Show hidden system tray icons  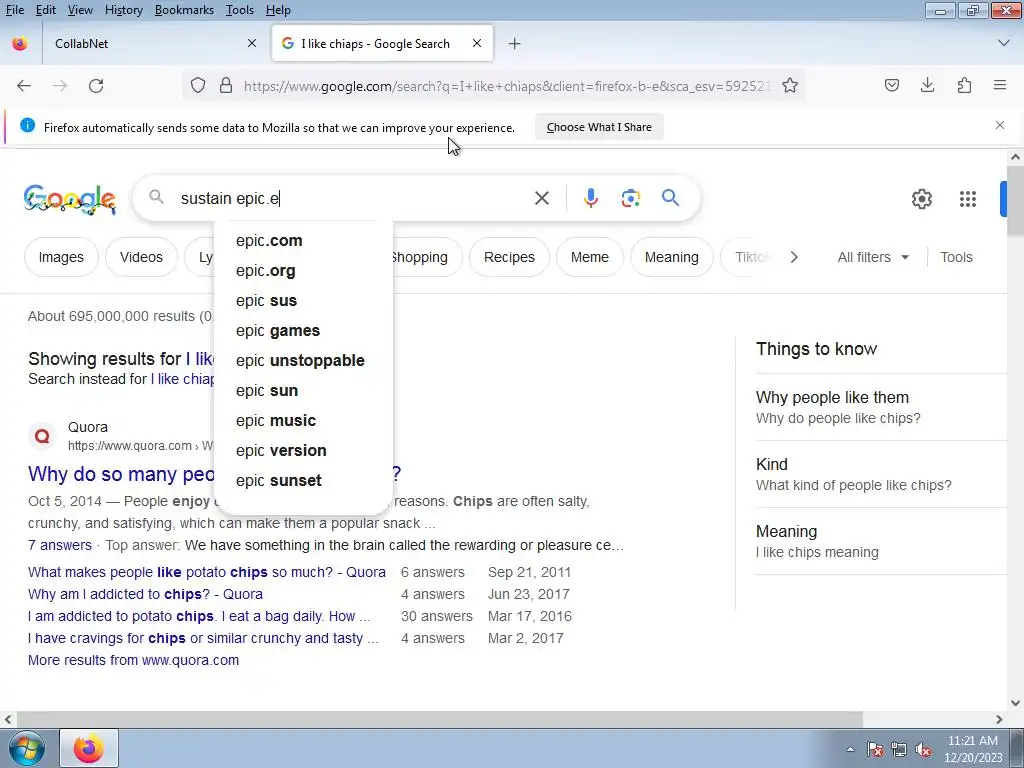click(x=850, y=750)
